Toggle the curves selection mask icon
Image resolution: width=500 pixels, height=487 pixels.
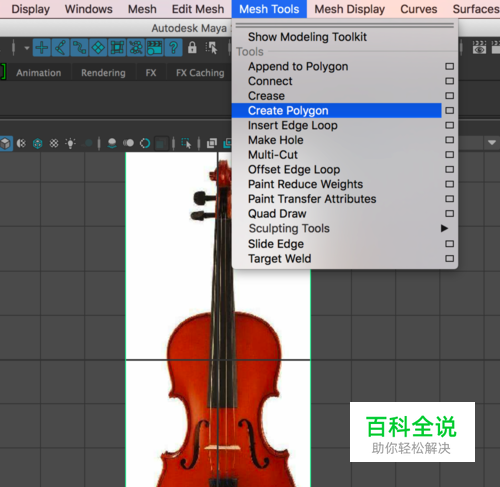(79, 48)
